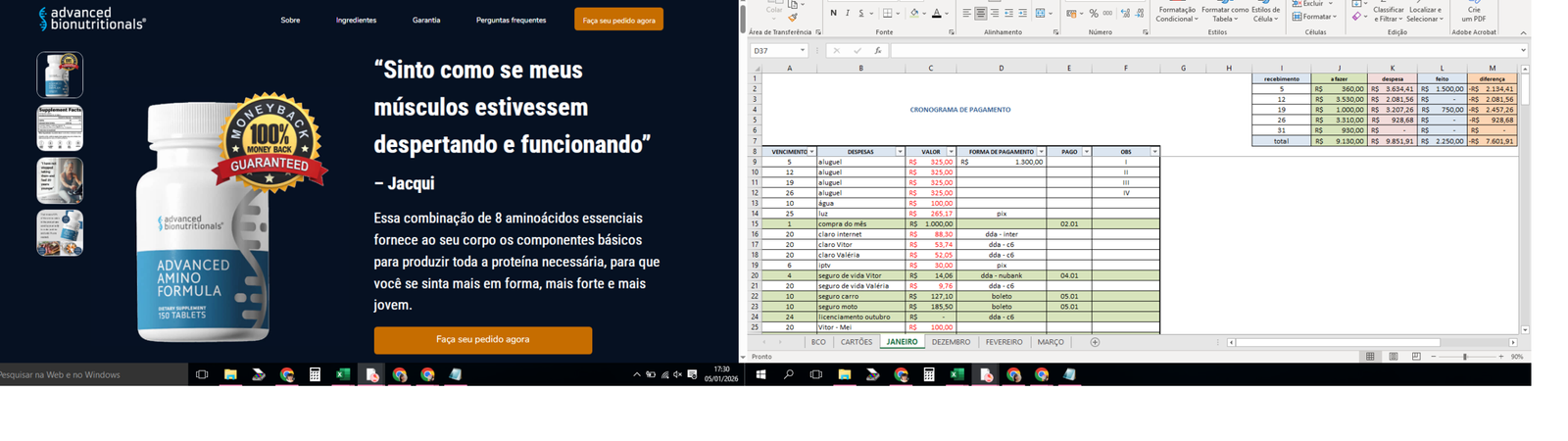The image size is (1568, 441).
Task: Select the Supplement Facts product thumbnail
Action: tap(60, 127)
